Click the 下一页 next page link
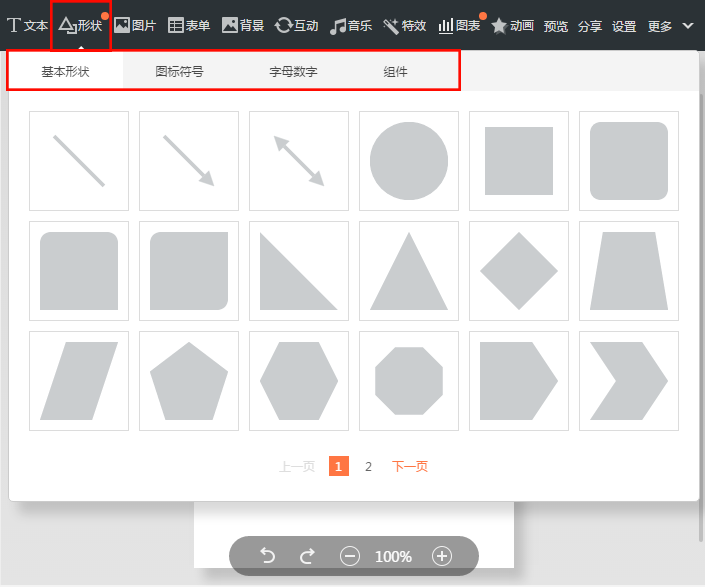Screen dimensions: 705x587 coord(410,467)
